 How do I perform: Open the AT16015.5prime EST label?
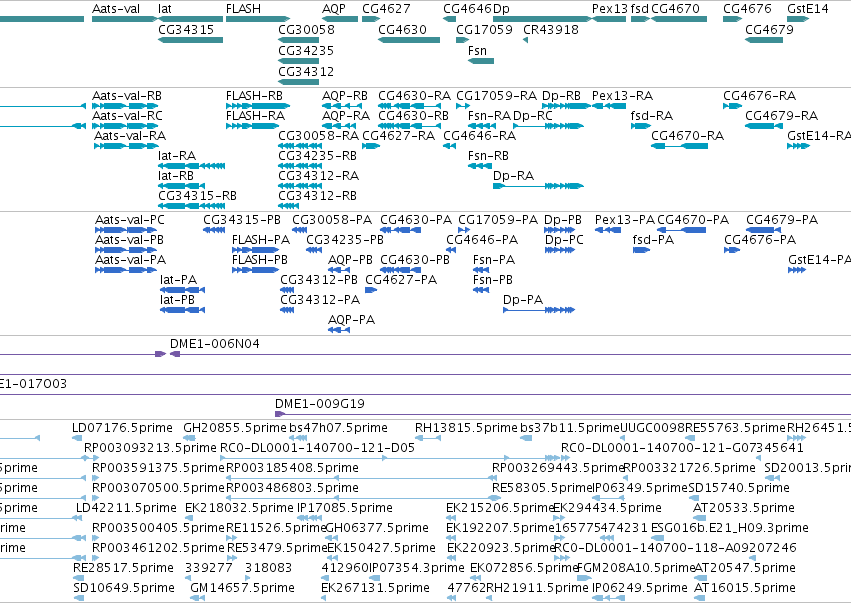[745, 588]
